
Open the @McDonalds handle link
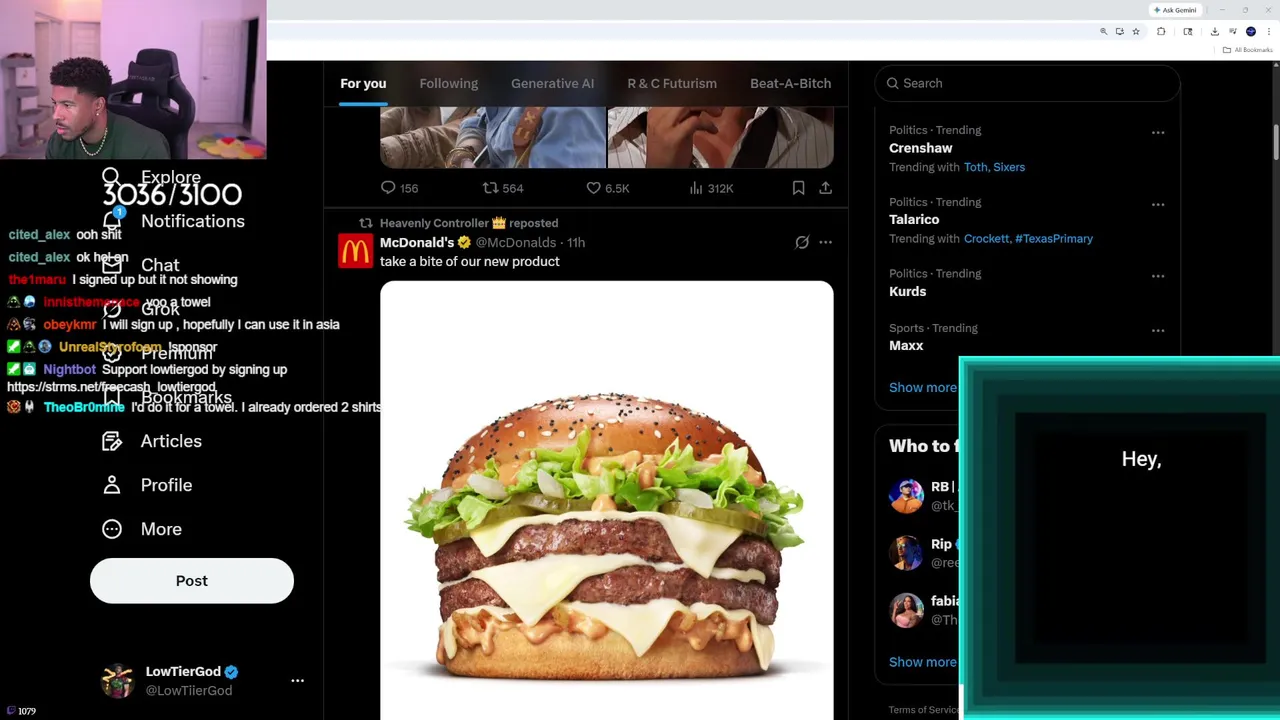(x=516, y=242)
